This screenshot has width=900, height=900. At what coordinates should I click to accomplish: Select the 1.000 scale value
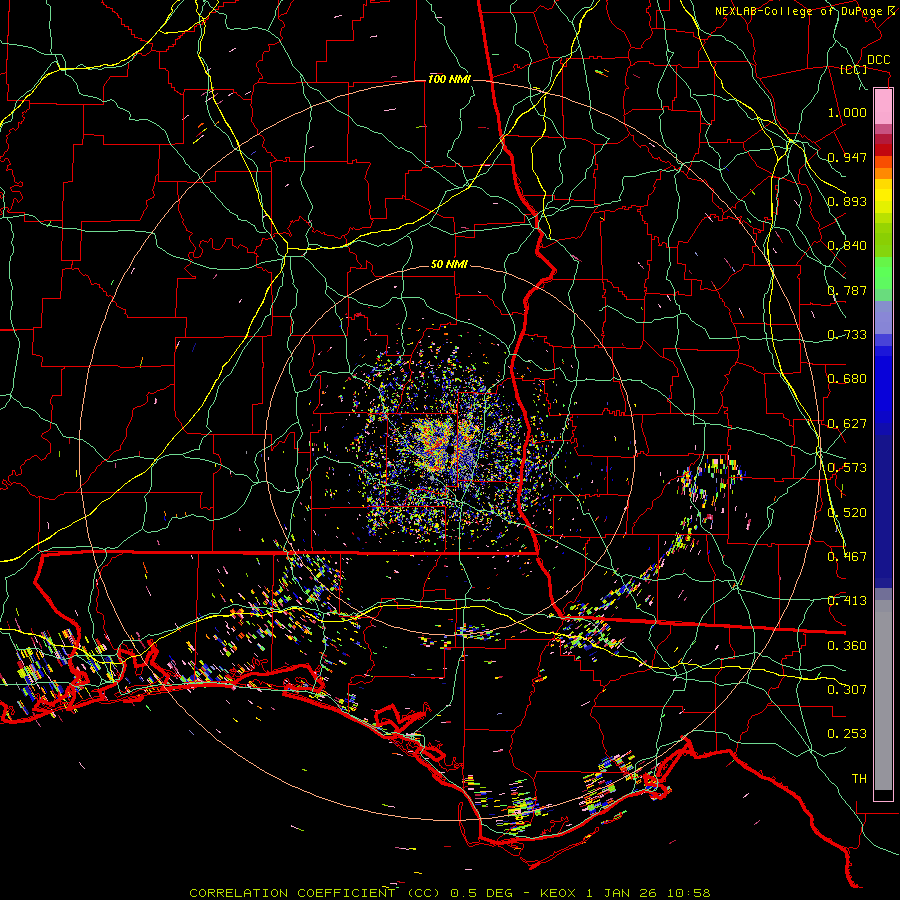847,112
